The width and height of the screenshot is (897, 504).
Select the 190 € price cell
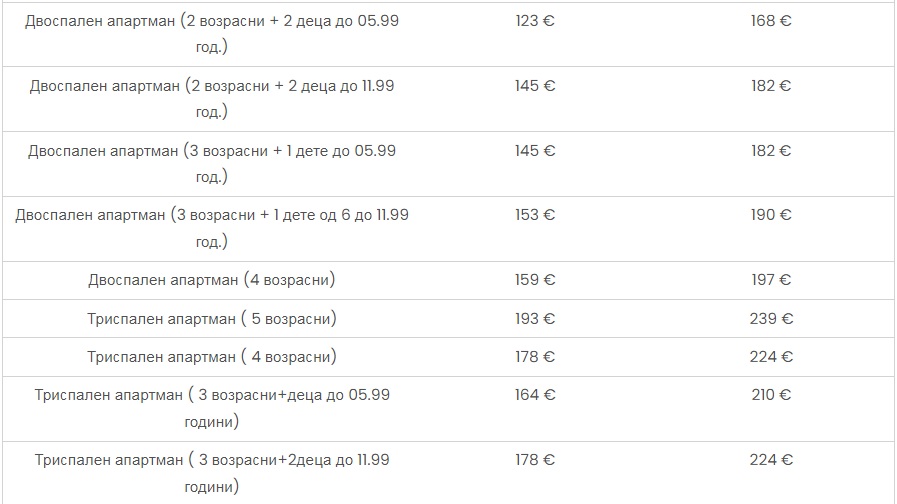pyautogui.click(x=770, y=215)
